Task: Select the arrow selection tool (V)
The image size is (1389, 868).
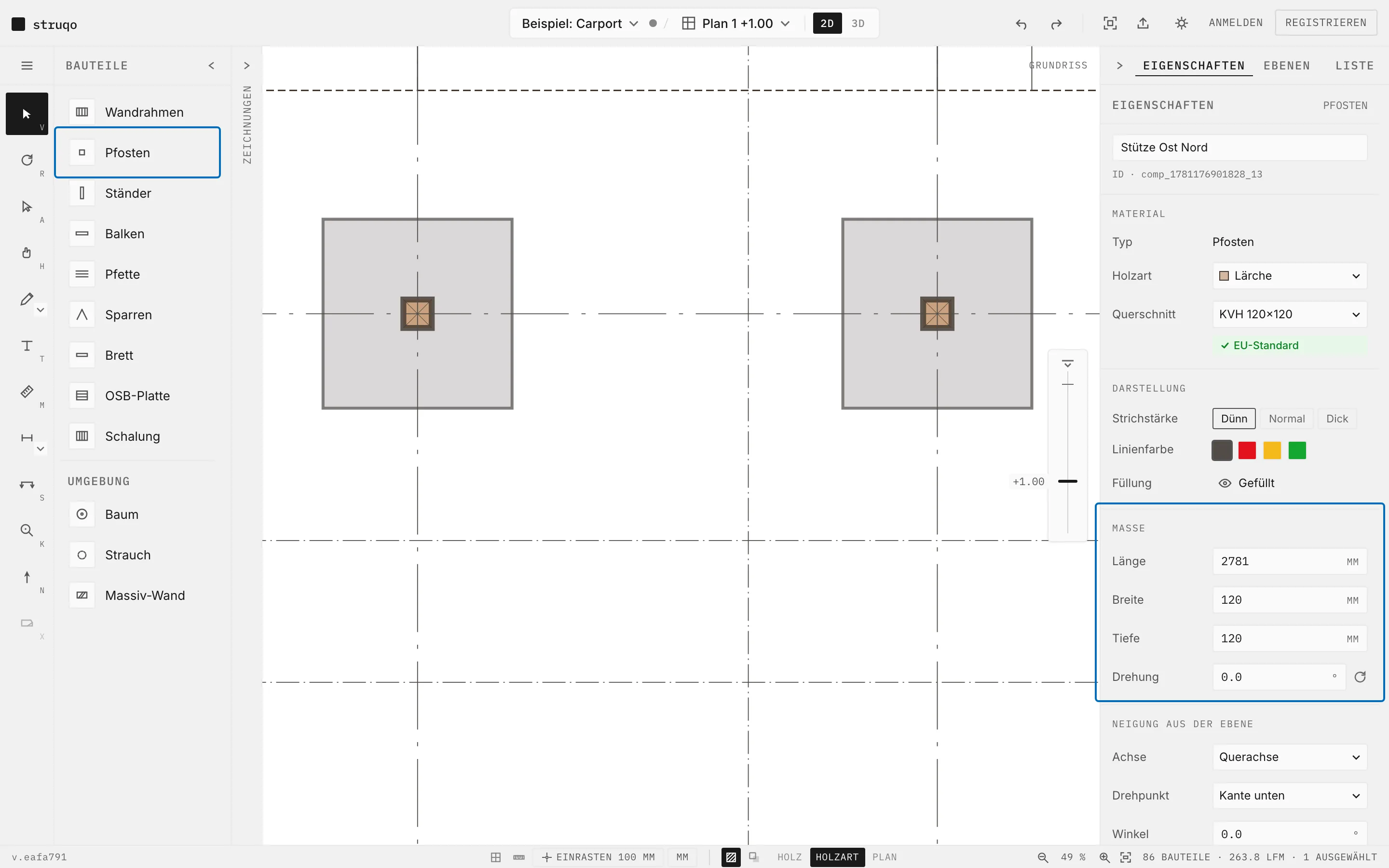Action: [27, 114]
